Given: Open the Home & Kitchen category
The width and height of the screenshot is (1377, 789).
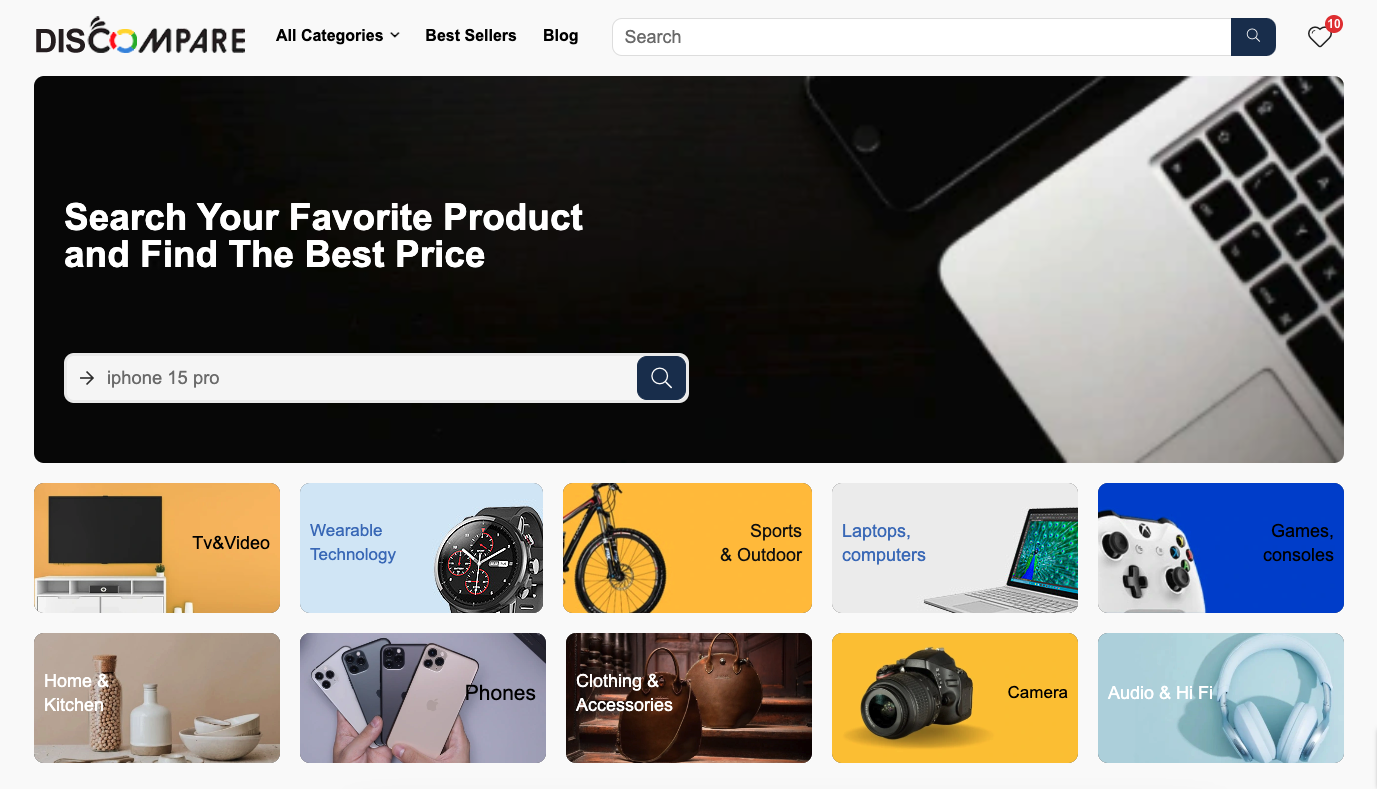Looking at the screenshot, I should tap(157, 698).
